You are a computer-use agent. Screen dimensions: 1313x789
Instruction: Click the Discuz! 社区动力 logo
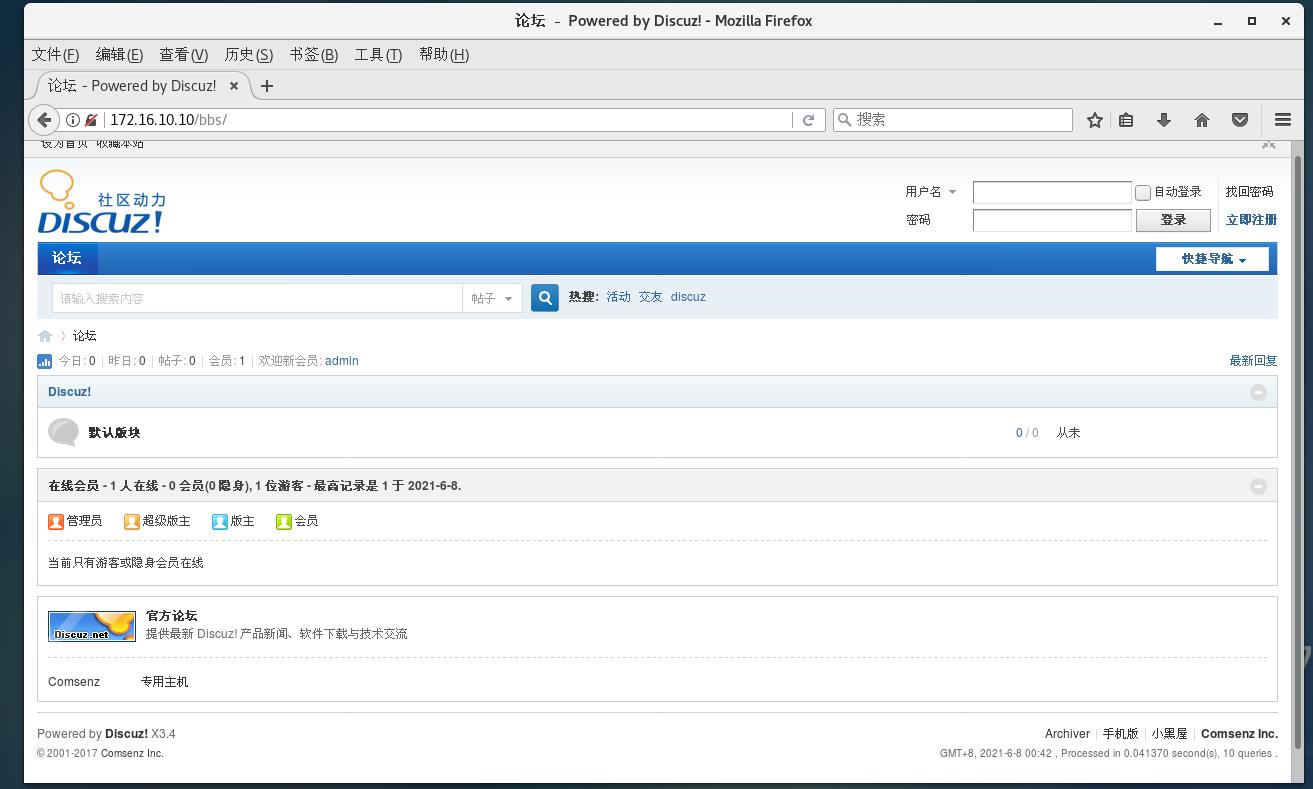coord(101,202)
